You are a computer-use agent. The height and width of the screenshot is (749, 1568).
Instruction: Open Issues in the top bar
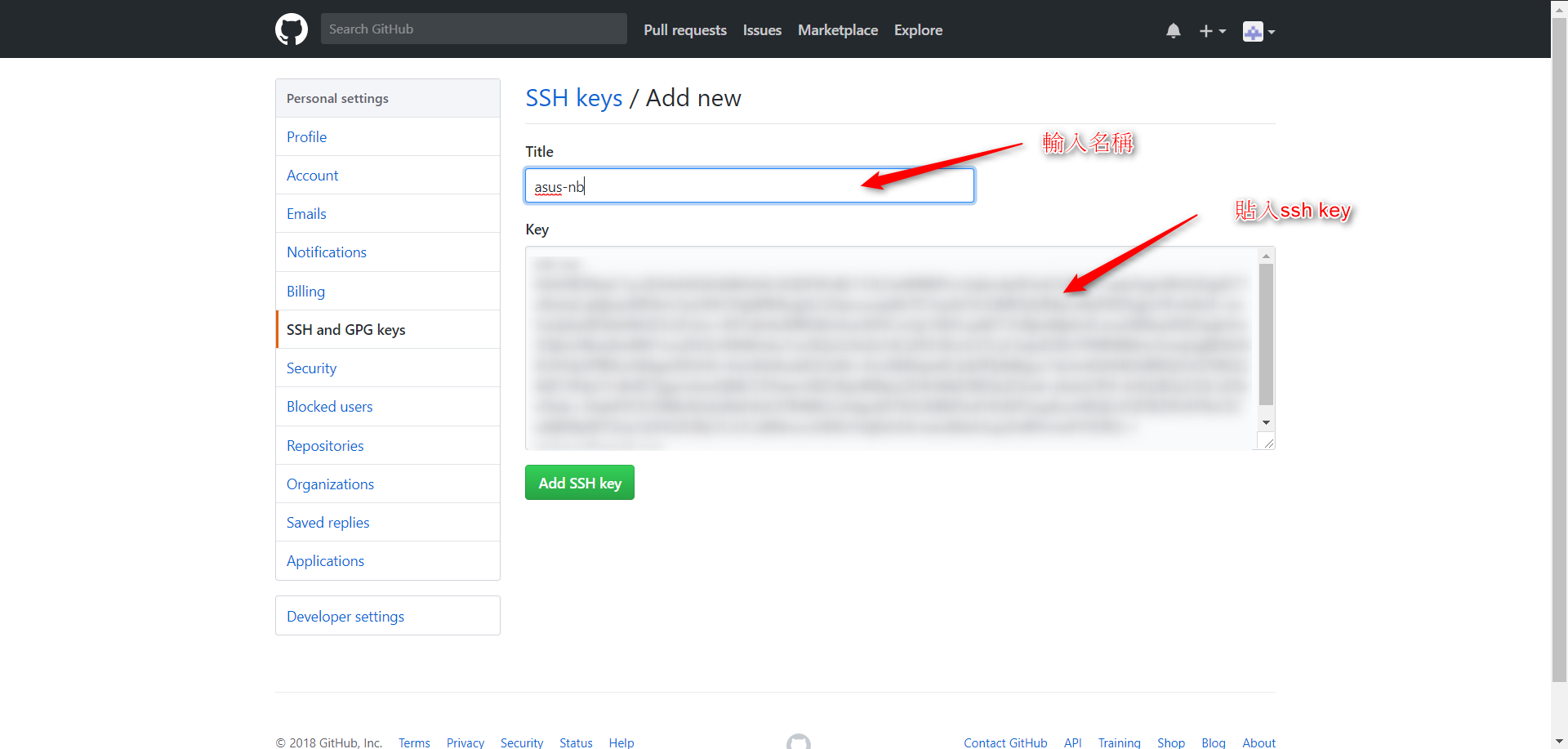coord(762,30)
